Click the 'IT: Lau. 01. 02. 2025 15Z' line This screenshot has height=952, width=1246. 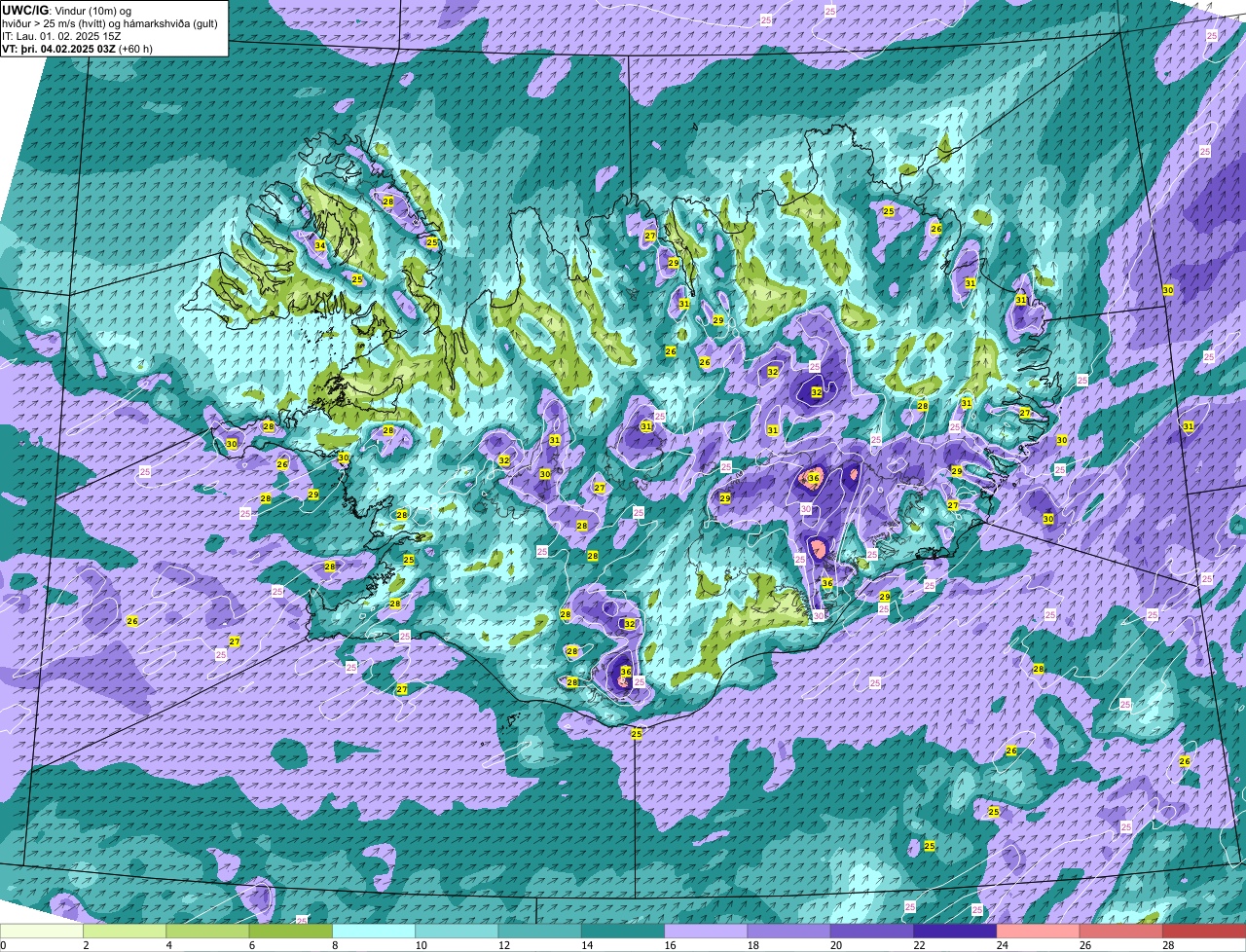61,35
